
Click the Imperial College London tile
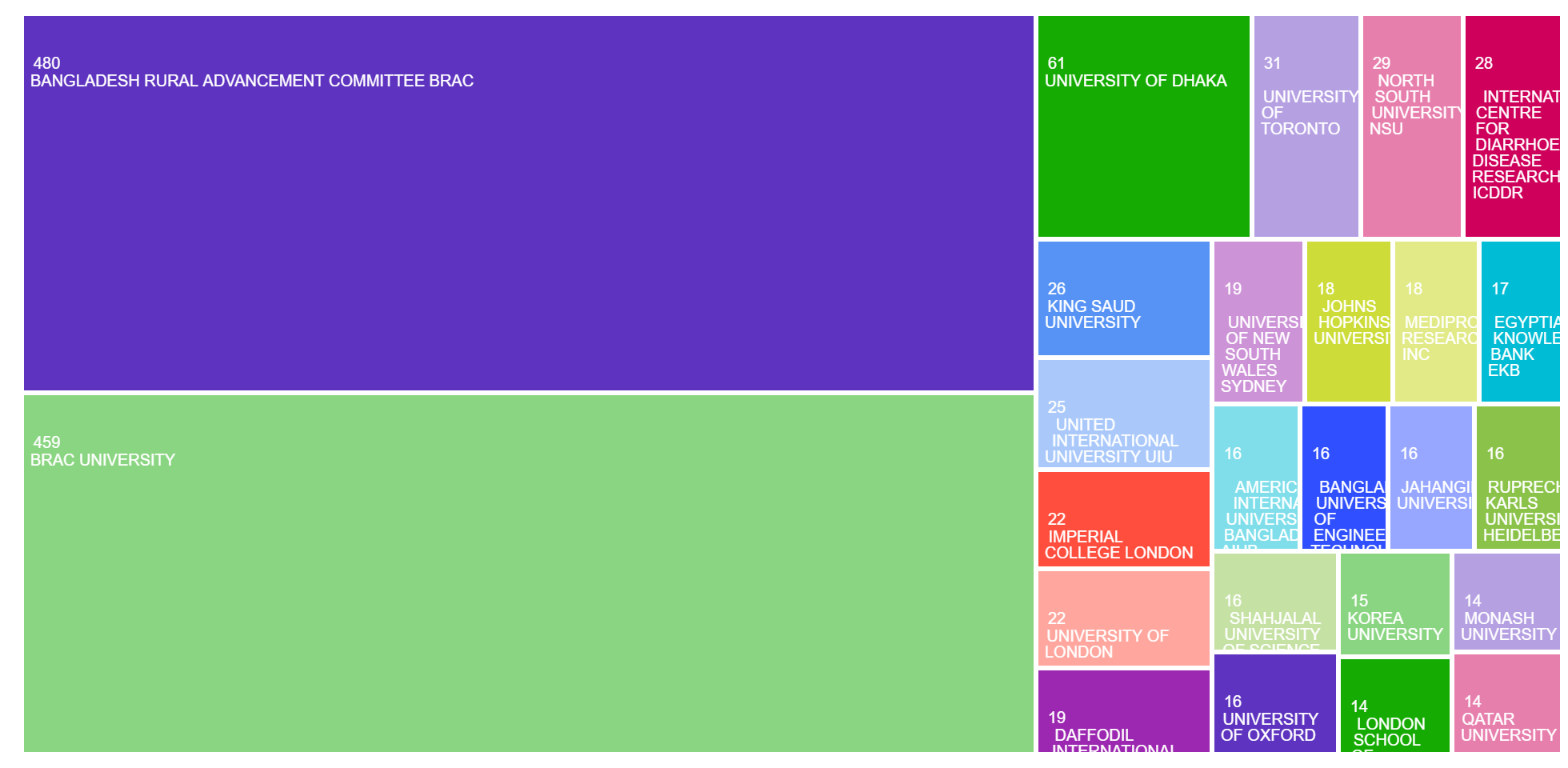click(1123, 519)
